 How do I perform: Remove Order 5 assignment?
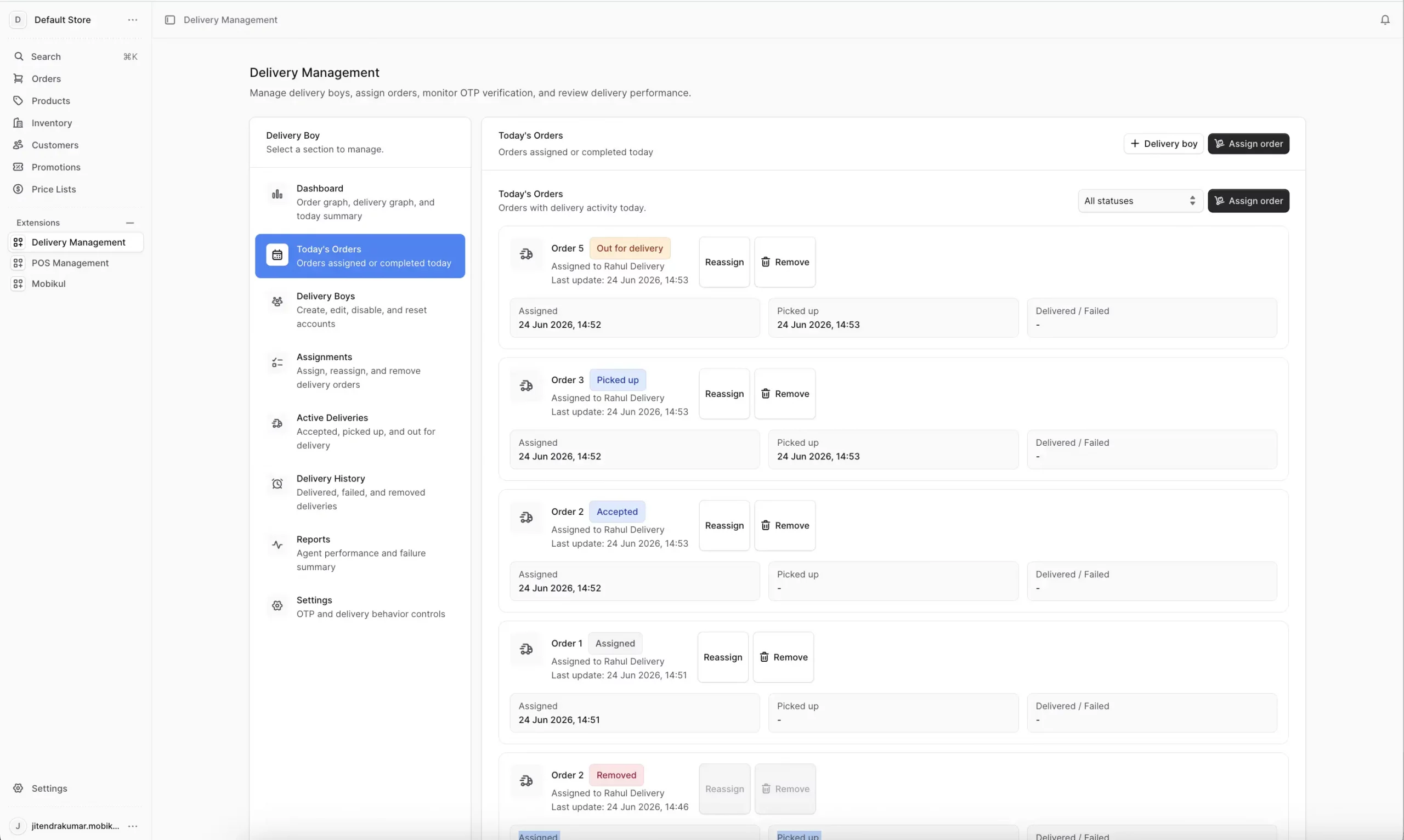[785, 262]
